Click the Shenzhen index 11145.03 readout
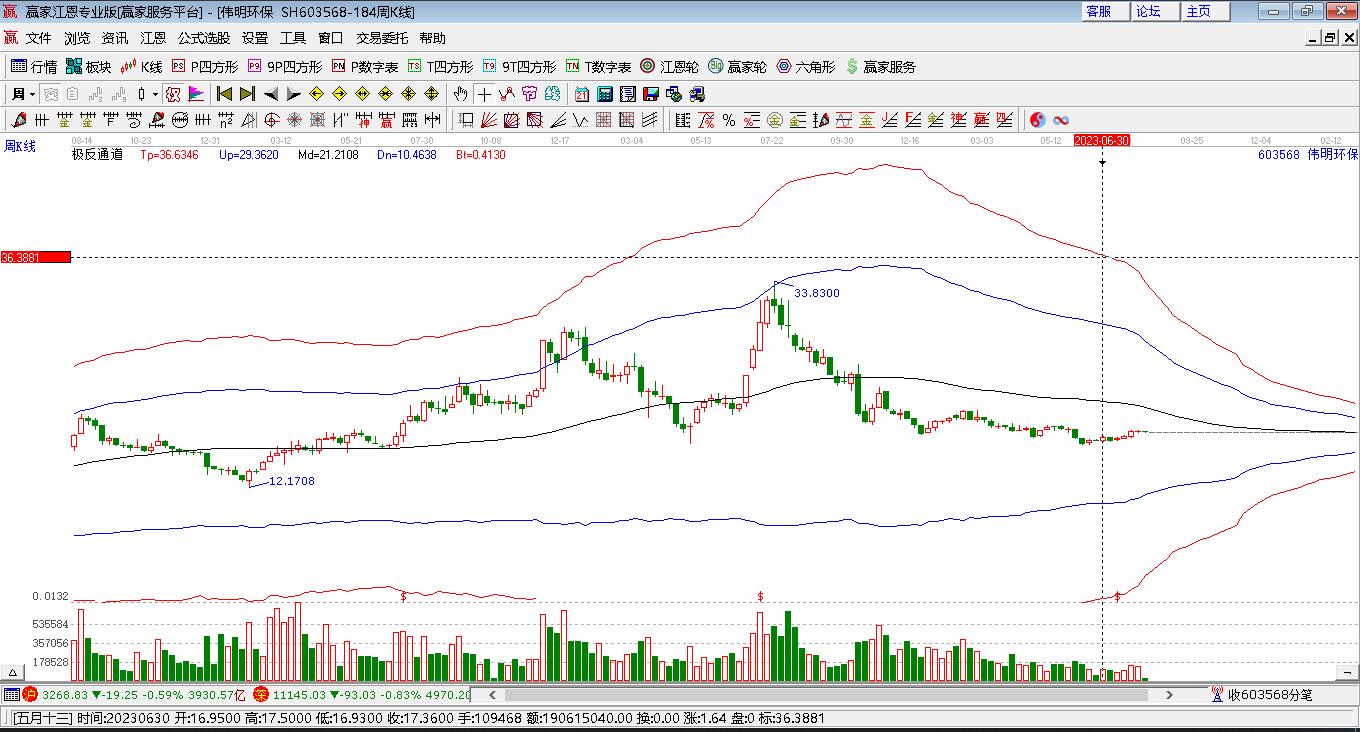This screenshot has height=732, width=1360. [299, 694]
